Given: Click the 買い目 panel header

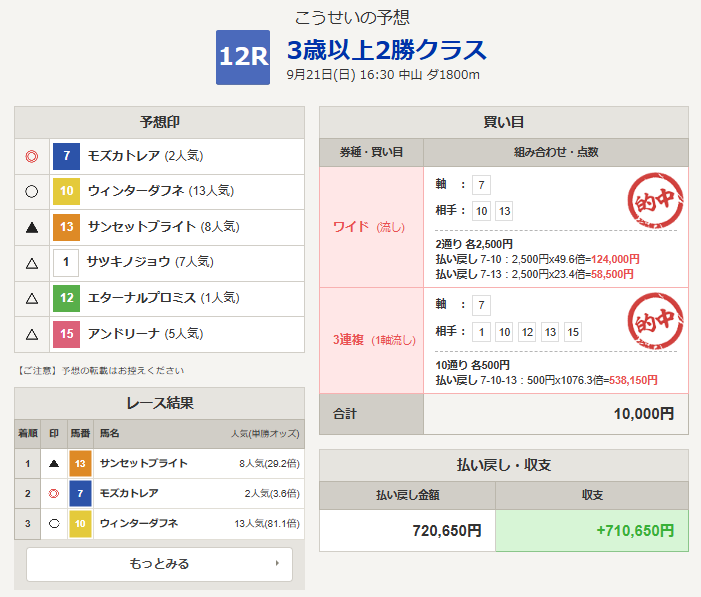Looking at the screenshot, I should (x=503, y=122).
